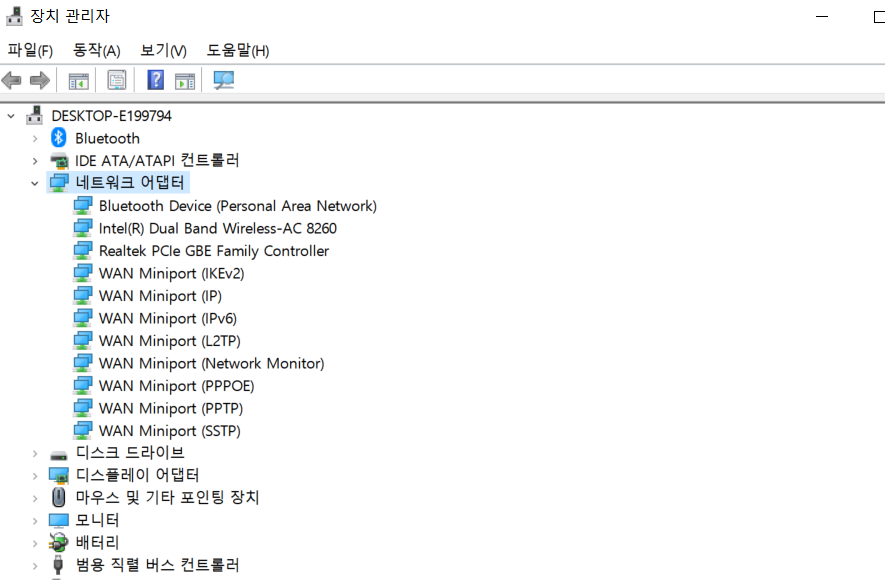
Task: Click the 디스플레이 어댑터 icon
Action: [x=59, y=476]
